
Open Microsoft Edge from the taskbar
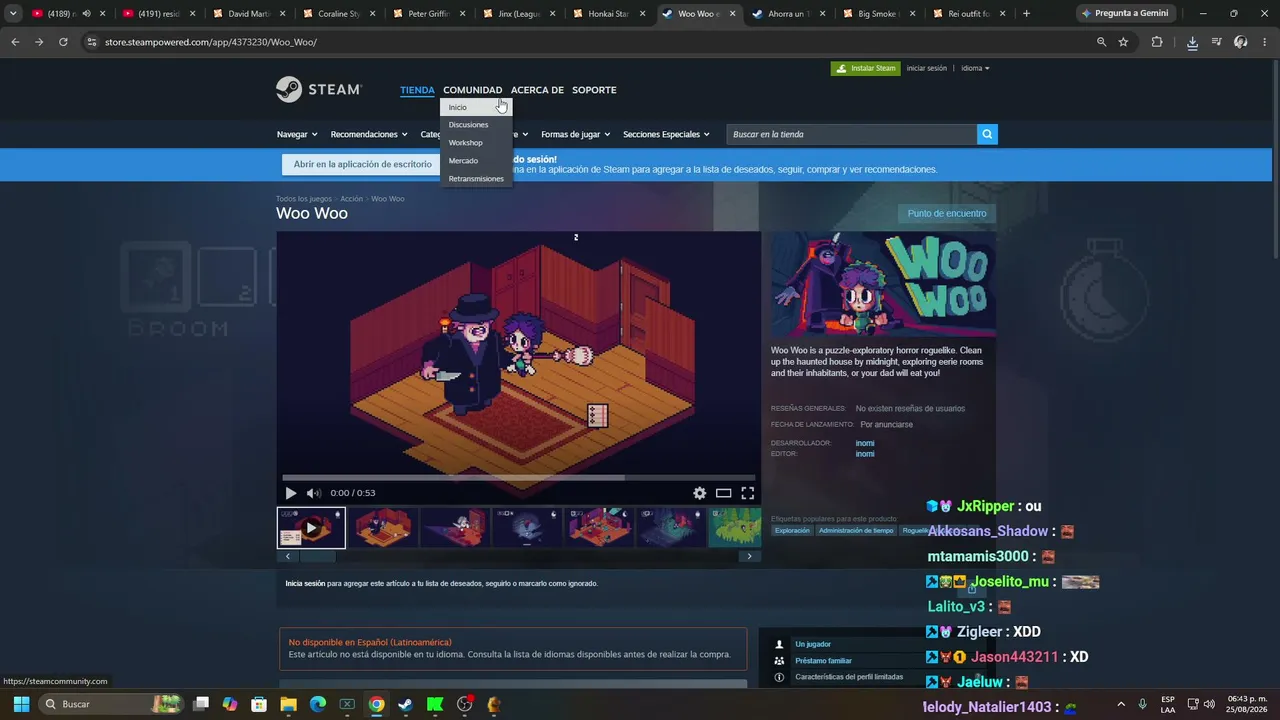[x=318, y=704]
